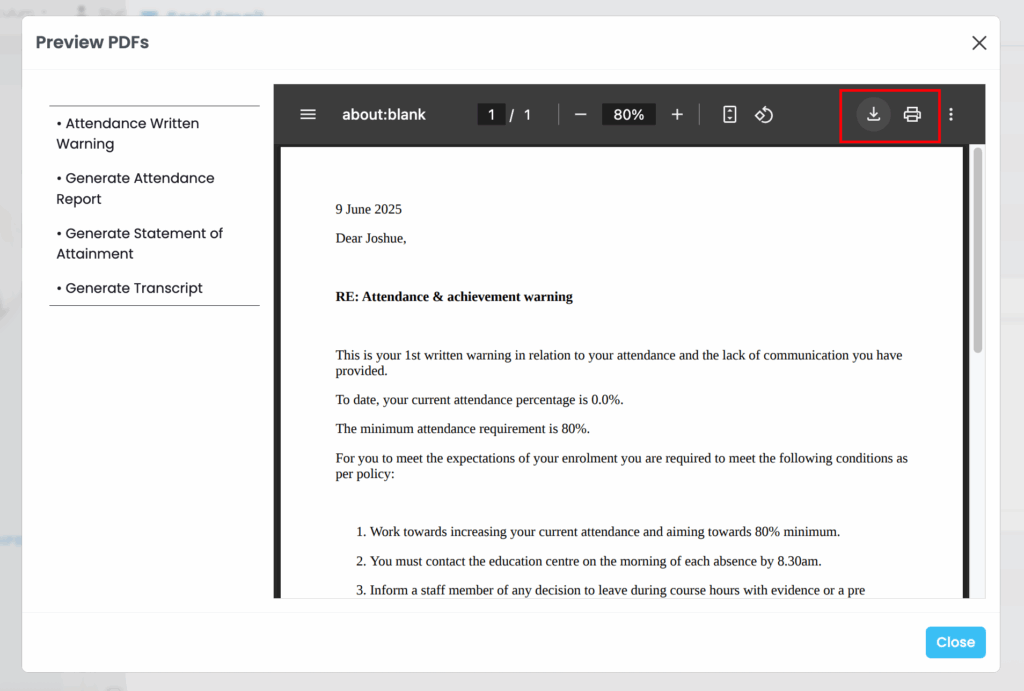This screenshot has width=1024, height=691.
Task: Click list item 2 about contacting education centre
Action: click(x=588, y=561)
